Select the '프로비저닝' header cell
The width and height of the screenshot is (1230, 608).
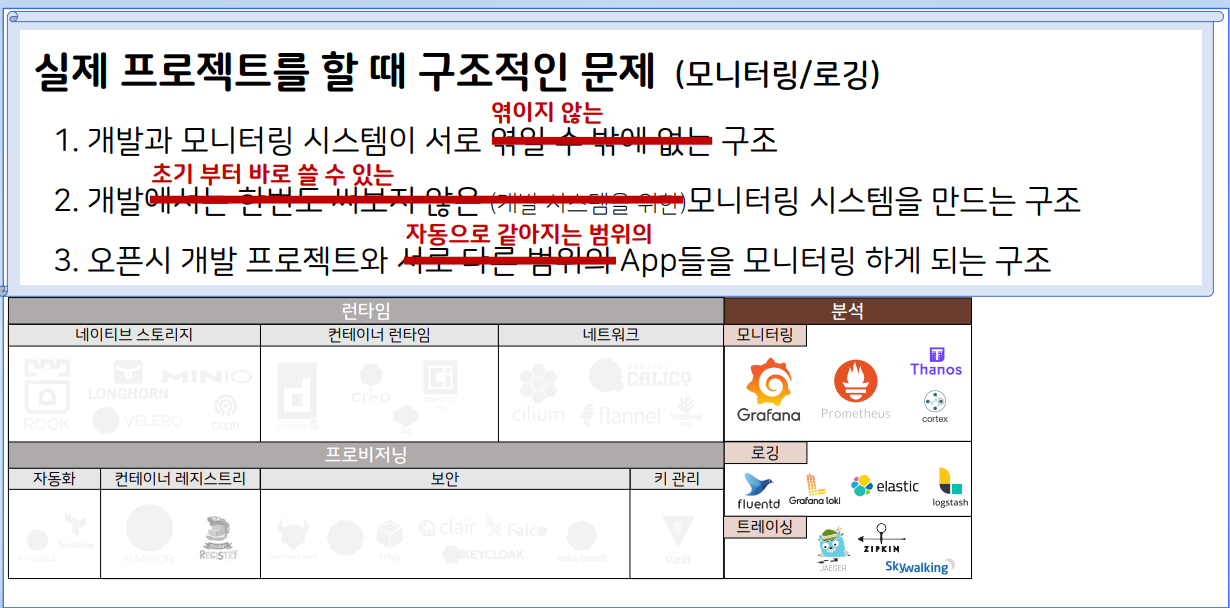click(x=366, y=455)
